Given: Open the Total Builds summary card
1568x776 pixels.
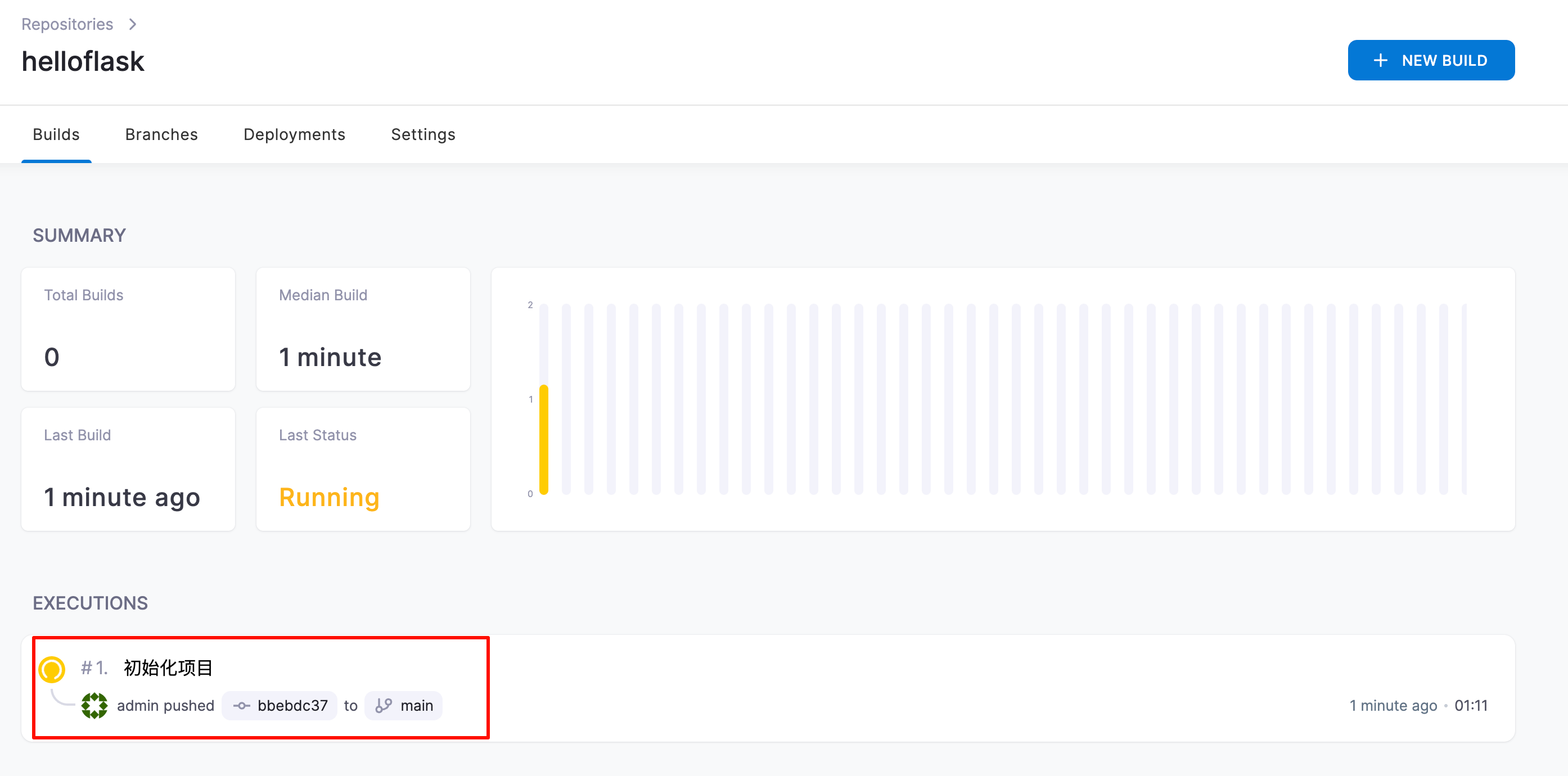Looking at the screenshot, I should coord(128,330).
